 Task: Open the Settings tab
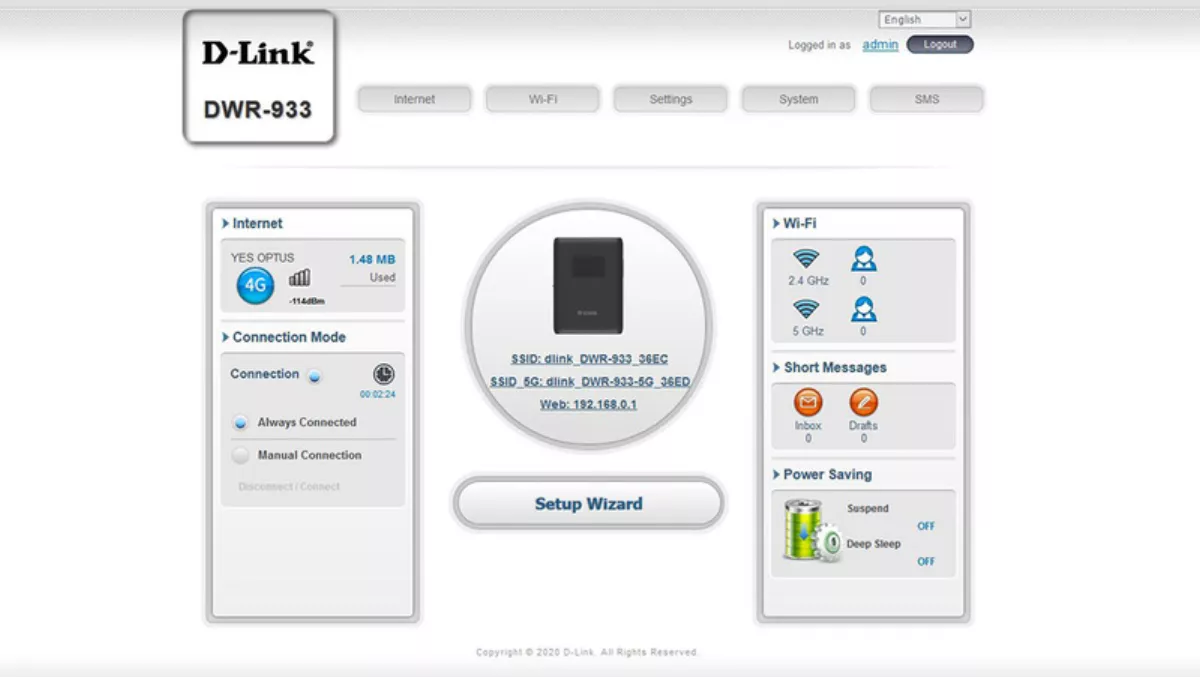[x=670, y=100]
